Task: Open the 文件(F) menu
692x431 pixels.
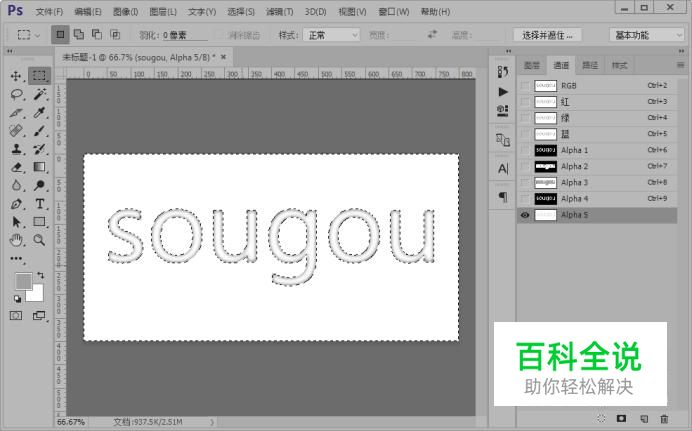Action: [49, 12]
